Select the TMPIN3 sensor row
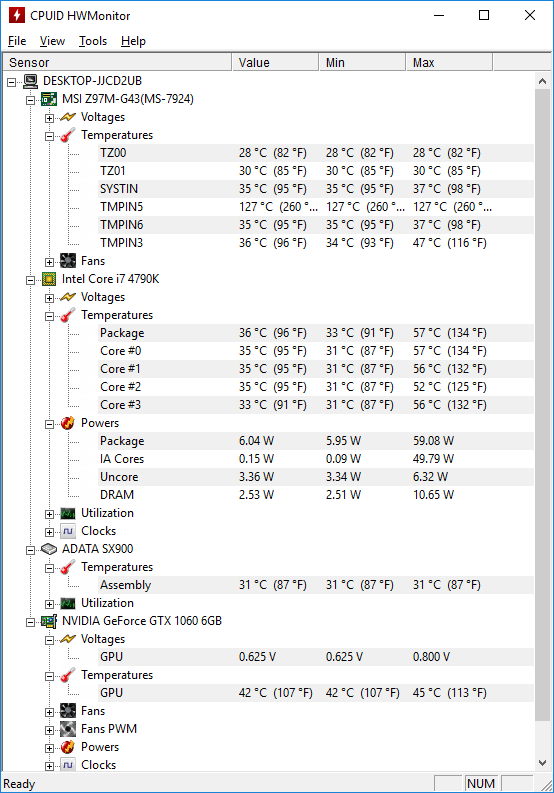 click(x=316, y=243)
